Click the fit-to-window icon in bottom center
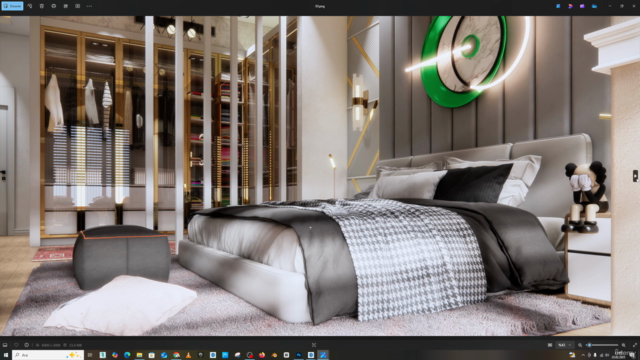Image resolution: width=640 pixels, height=360 pixels. (314, 345)
